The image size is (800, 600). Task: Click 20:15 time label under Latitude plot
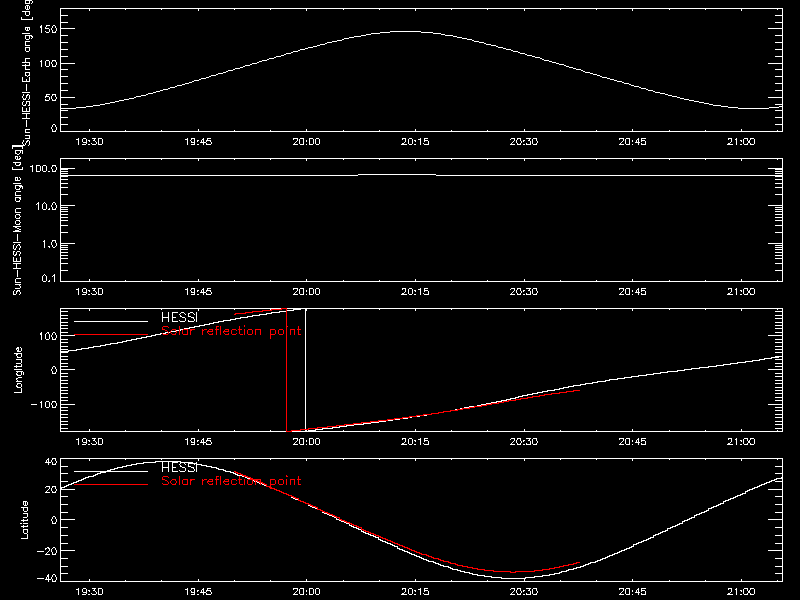pos(415,592)
